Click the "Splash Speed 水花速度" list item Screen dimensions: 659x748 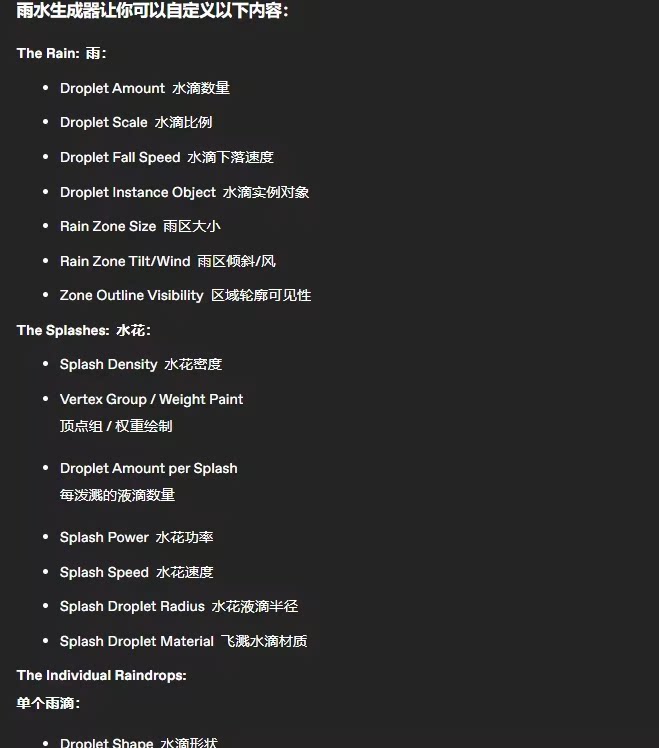coord(136,572)
